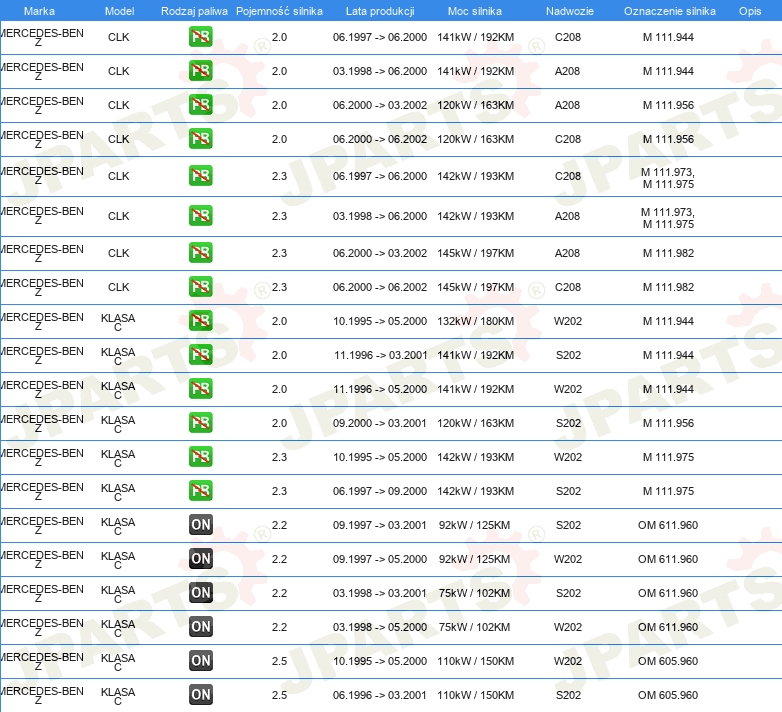Click the Opis column header
This screenshot has height=712, width=782.
point(749,11)
